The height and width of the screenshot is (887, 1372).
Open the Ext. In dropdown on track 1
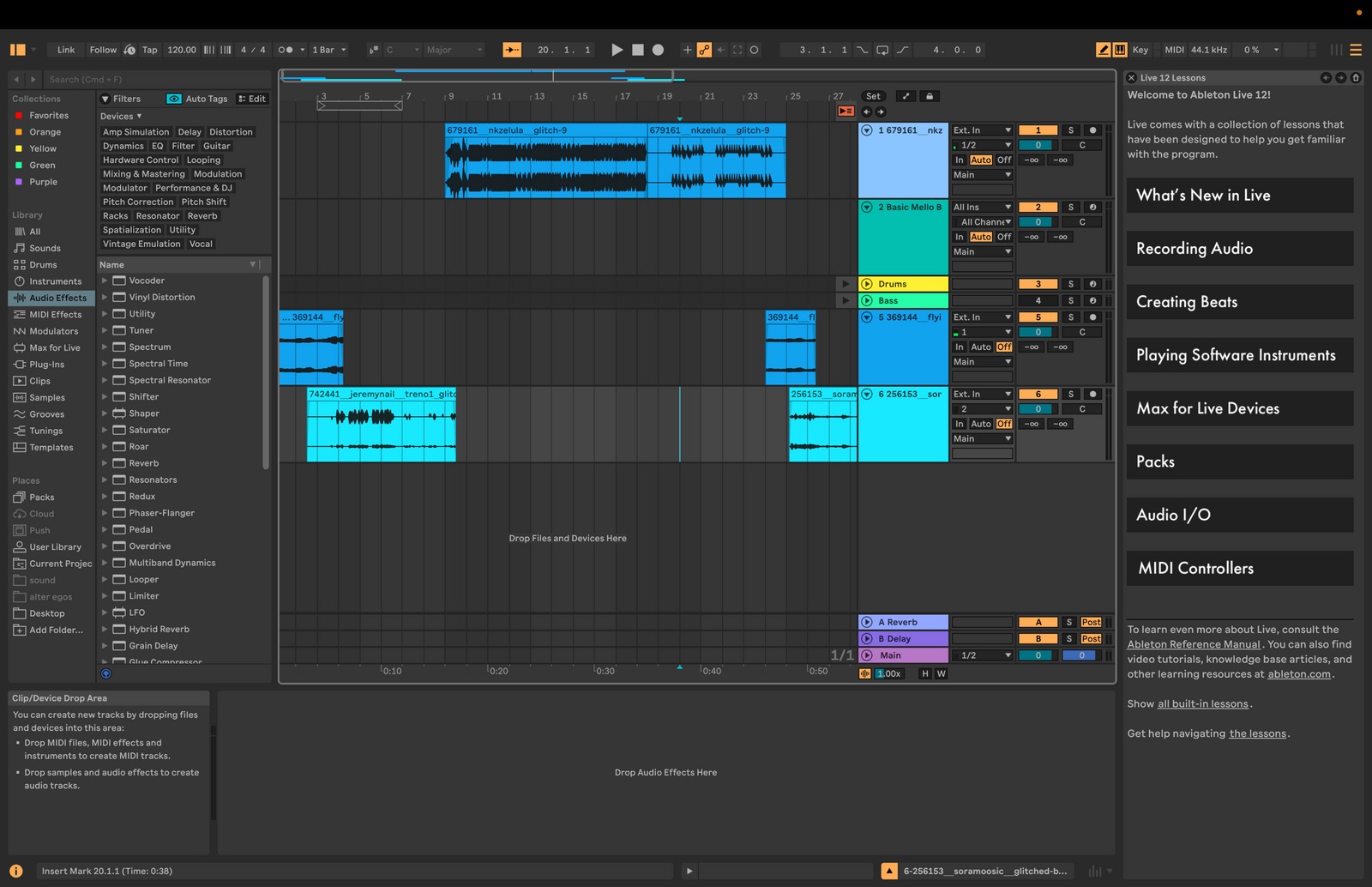(x=982, y=130)
